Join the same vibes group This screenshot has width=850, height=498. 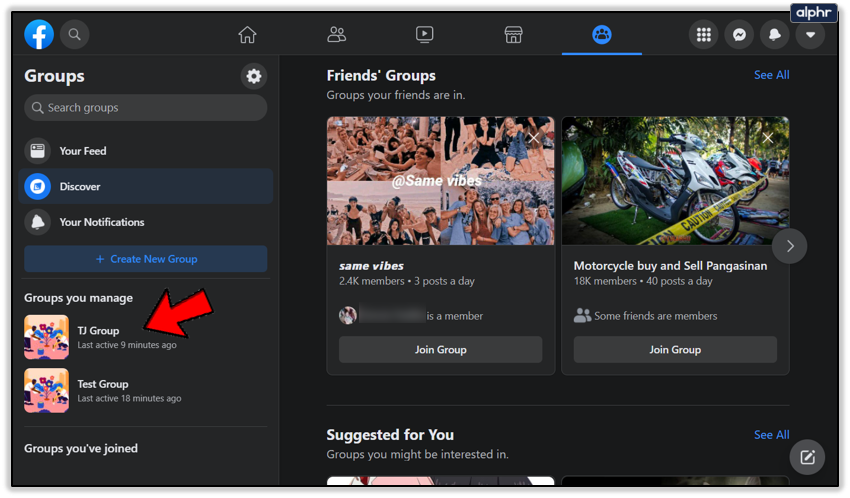coord(440,350)
